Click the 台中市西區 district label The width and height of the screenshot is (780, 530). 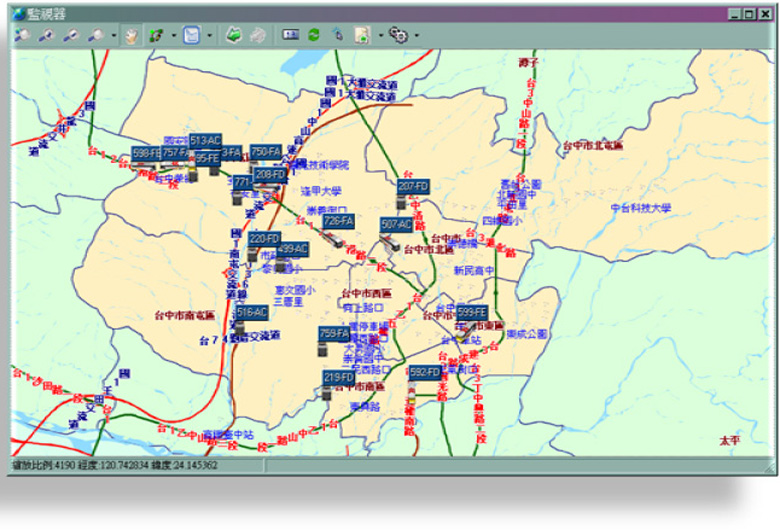367,294
